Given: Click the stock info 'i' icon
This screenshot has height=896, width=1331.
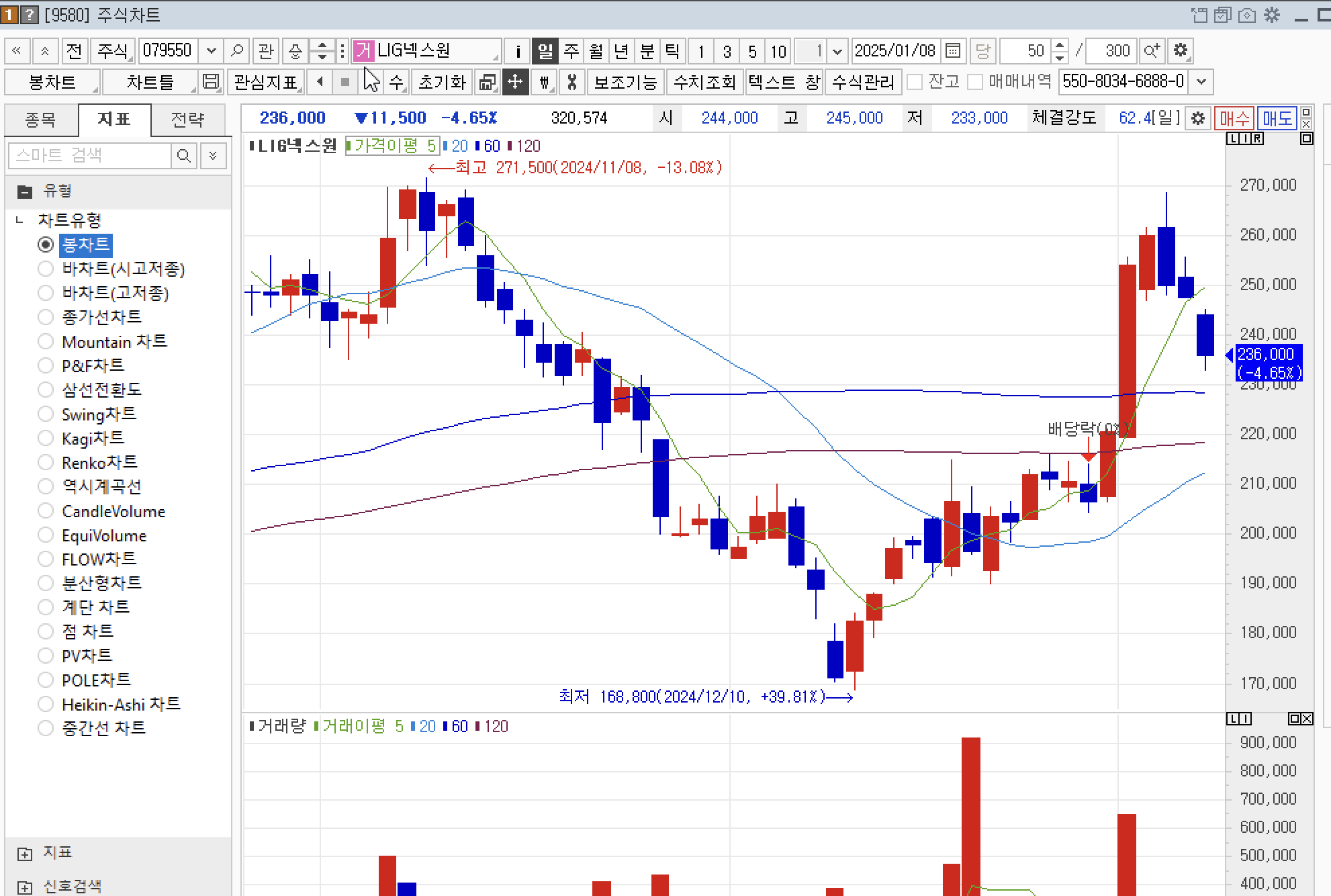Looking at the screenshot, I should click(x=517, y=51).
